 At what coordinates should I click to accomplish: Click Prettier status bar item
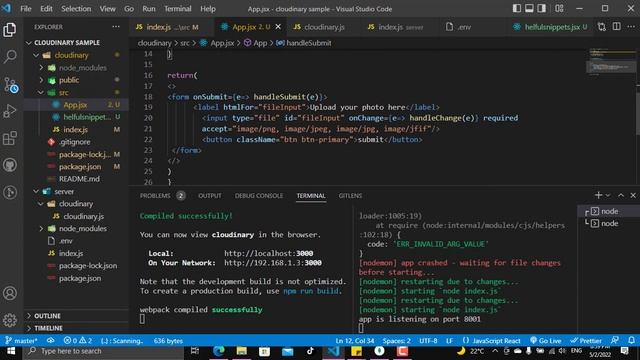[x=586, y=340]
